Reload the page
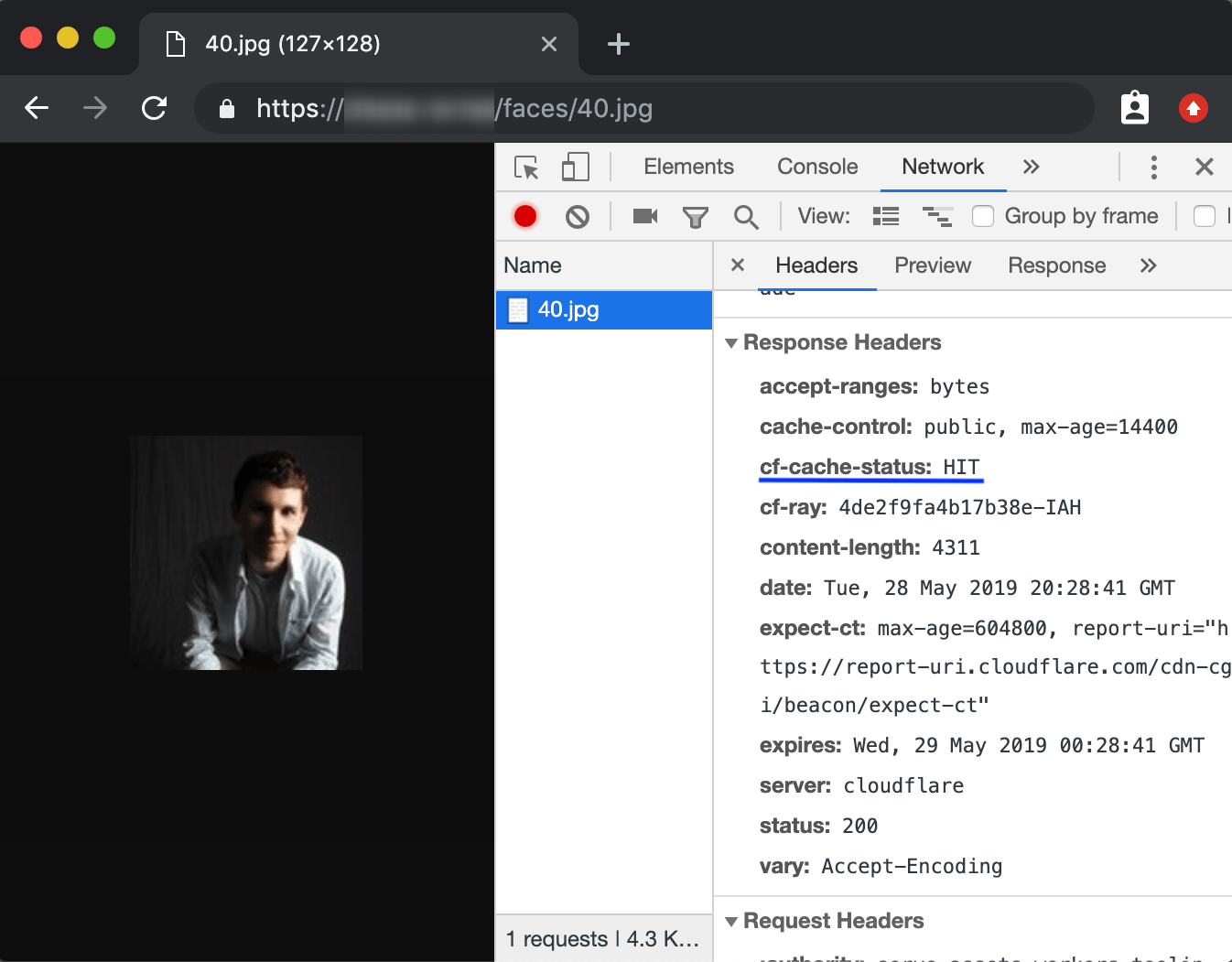This screenshot has height=962, width=1232. 154,108
